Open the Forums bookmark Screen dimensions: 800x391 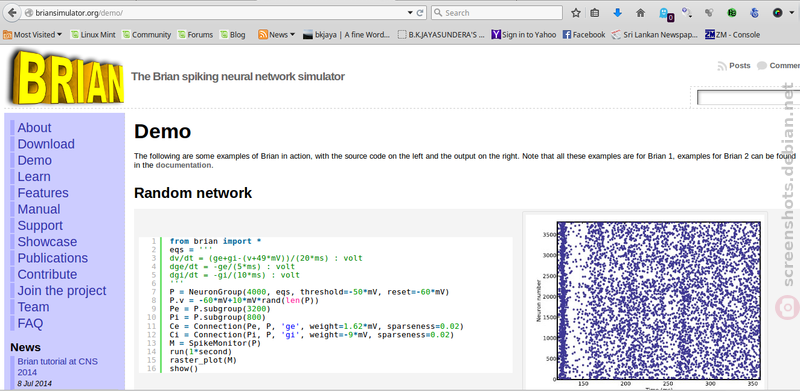coord(195,35)
